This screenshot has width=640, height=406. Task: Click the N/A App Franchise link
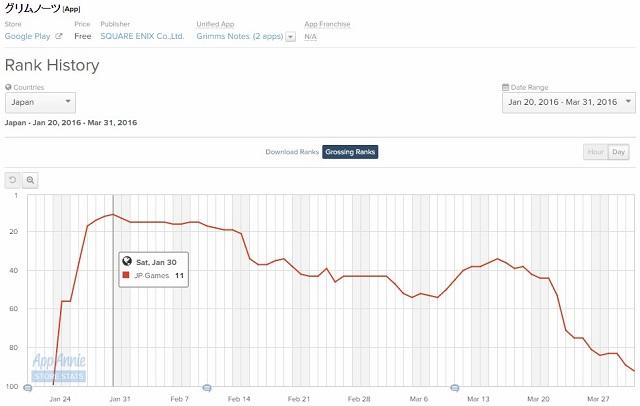(x=311, y=36)
